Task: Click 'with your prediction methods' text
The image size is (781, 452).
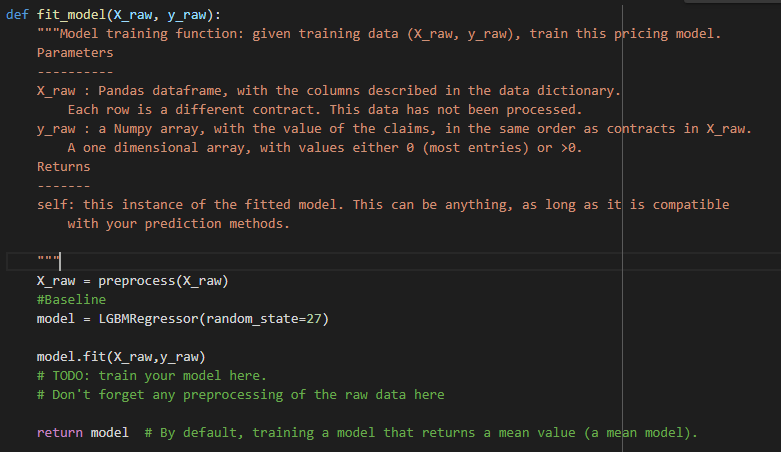Action: coord(178,224)
